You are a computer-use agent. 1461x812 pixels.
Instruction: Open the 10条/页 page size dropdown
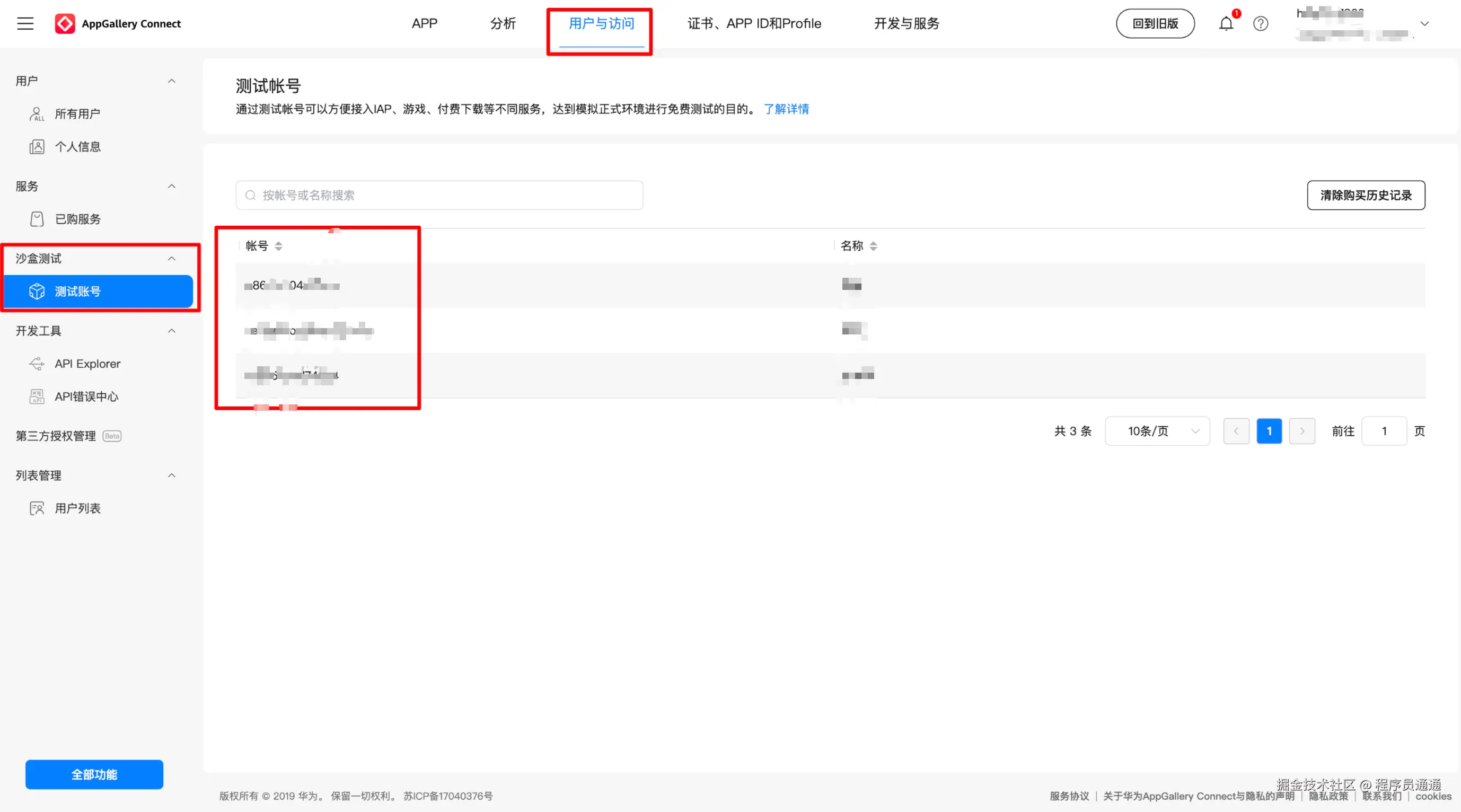point(1157,431)
